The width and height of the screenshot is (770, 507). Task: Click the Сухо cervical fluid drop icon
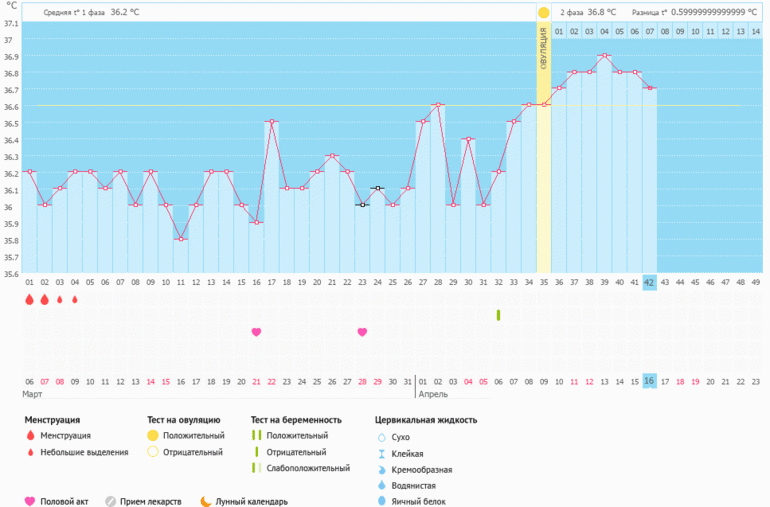381,437
